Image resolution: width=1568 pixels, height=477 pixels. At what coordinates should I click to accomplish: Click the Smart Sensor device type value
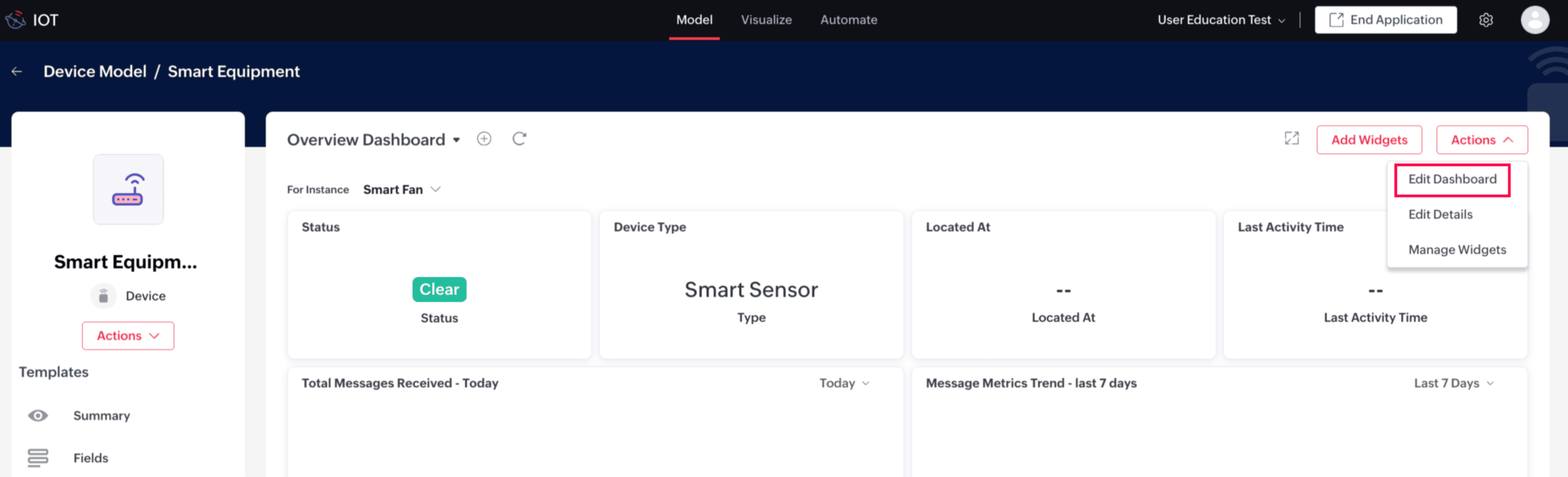(x=750, y=290)
